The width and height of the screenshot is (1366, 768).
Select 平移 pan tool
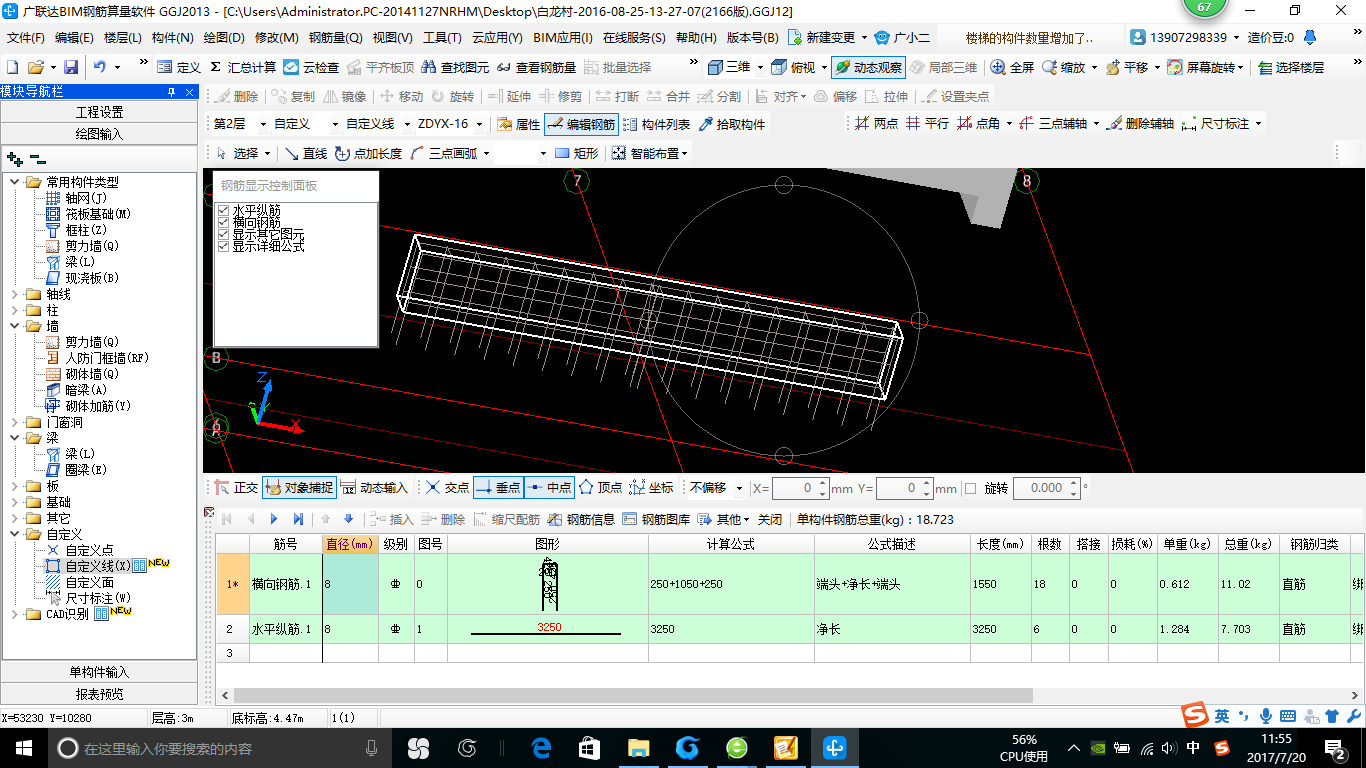click(1126, 67)
